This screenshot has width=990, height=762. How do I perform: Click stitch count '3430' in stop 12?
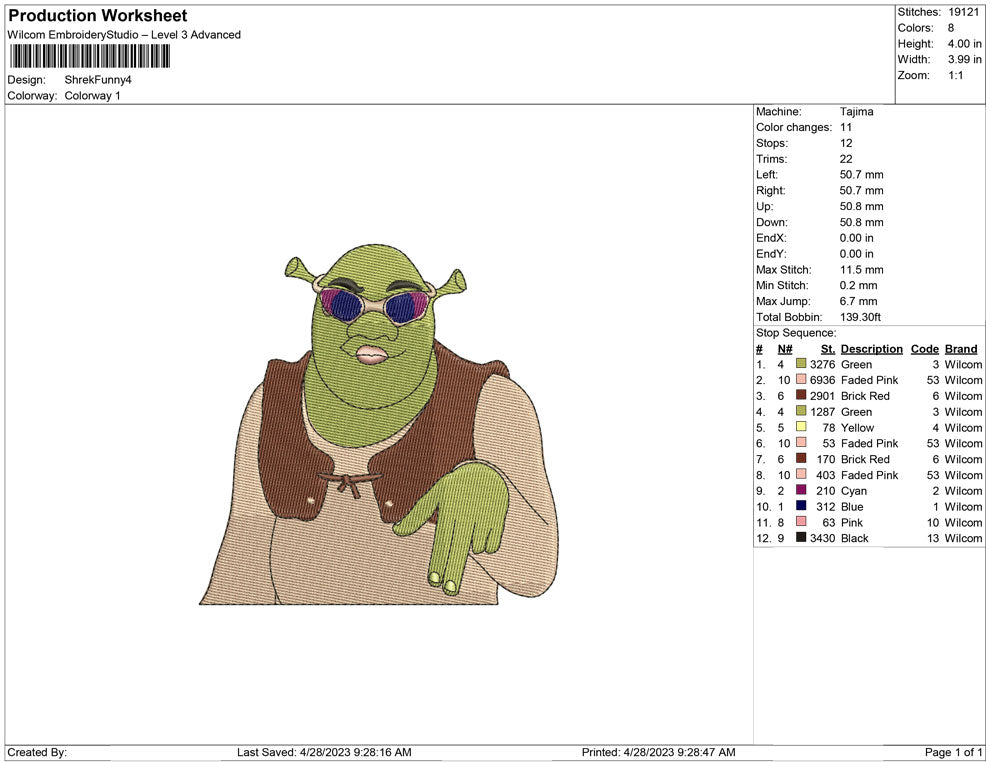823,538
